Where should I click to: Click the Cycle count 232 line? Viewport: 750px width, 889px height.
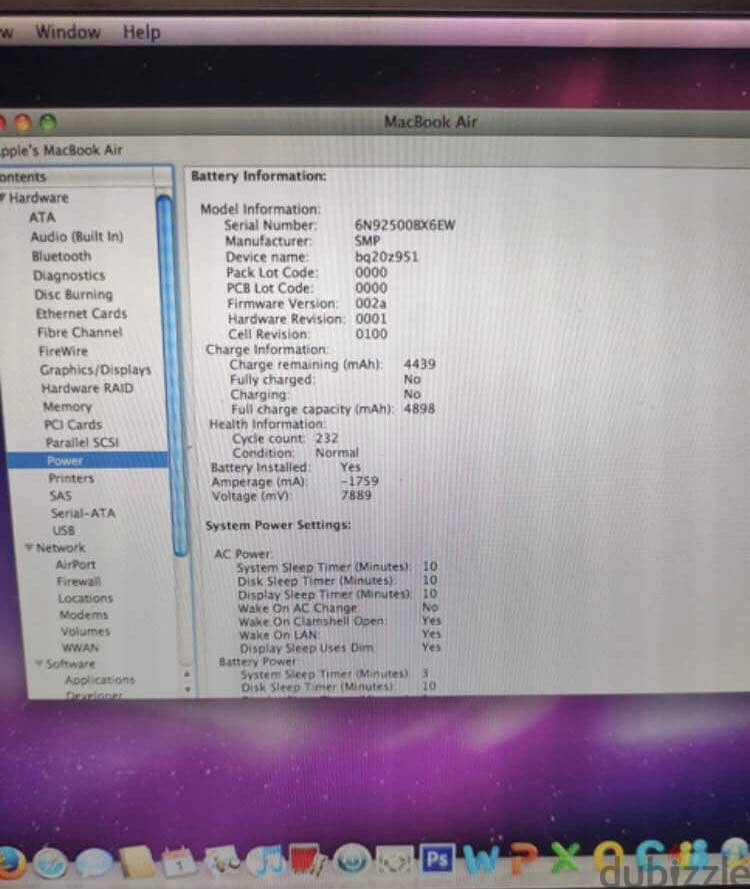pyautogui.click(x=285, y=438)
